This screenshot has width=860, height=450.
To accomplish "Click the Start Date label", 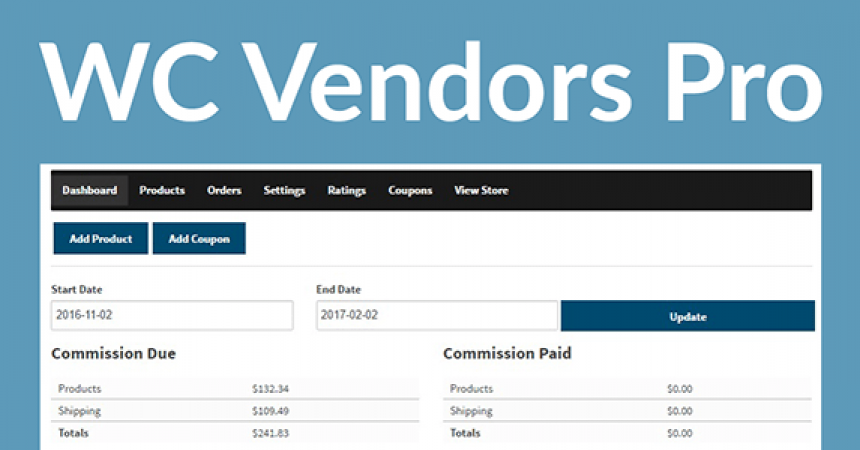I will coord(77,289).
